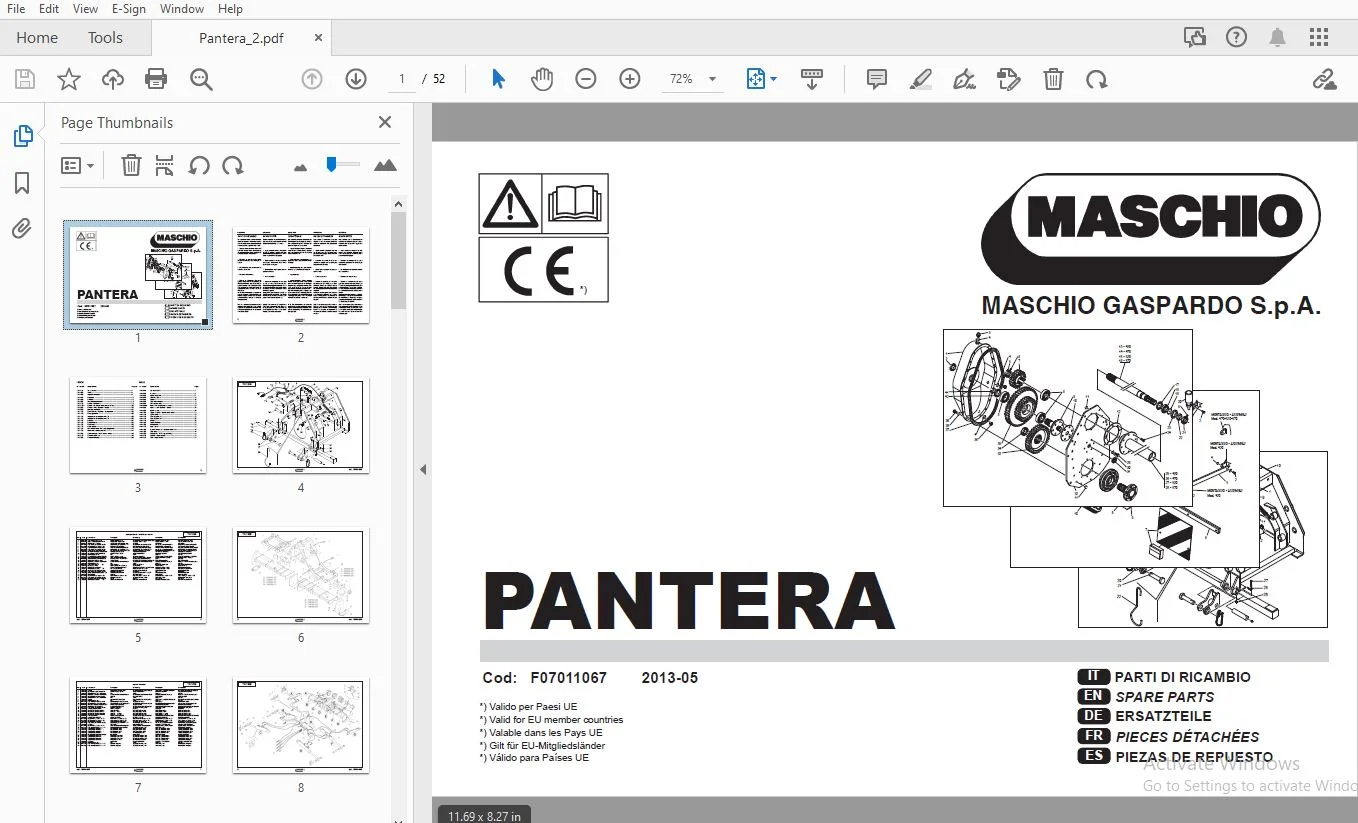This screenshot has height=823, width=1358.
Task: Add a comment sticky note
Action: tap(877, 79)
